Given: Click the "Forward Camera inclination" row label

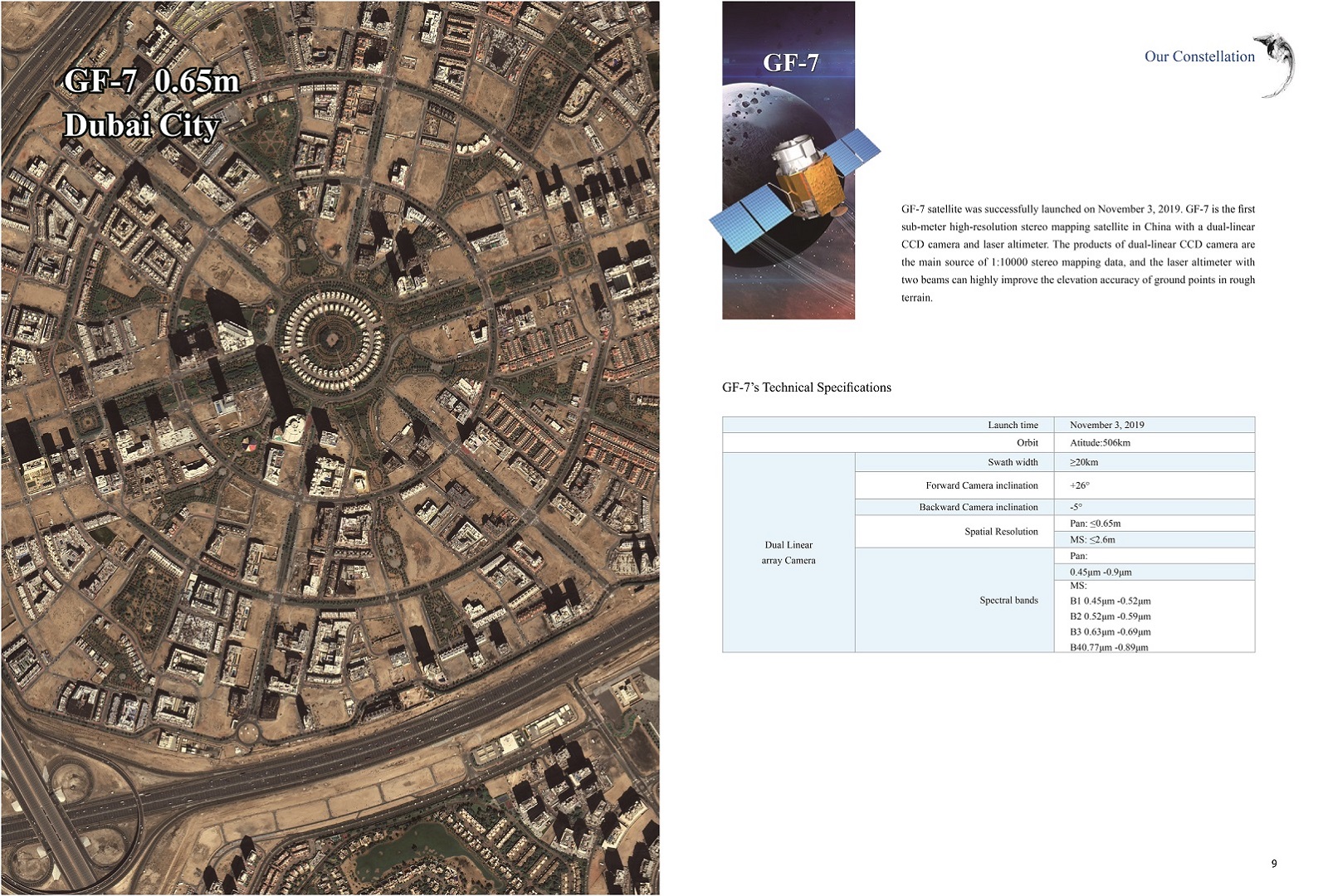Looking at the screenshot, I should (981, 485).
